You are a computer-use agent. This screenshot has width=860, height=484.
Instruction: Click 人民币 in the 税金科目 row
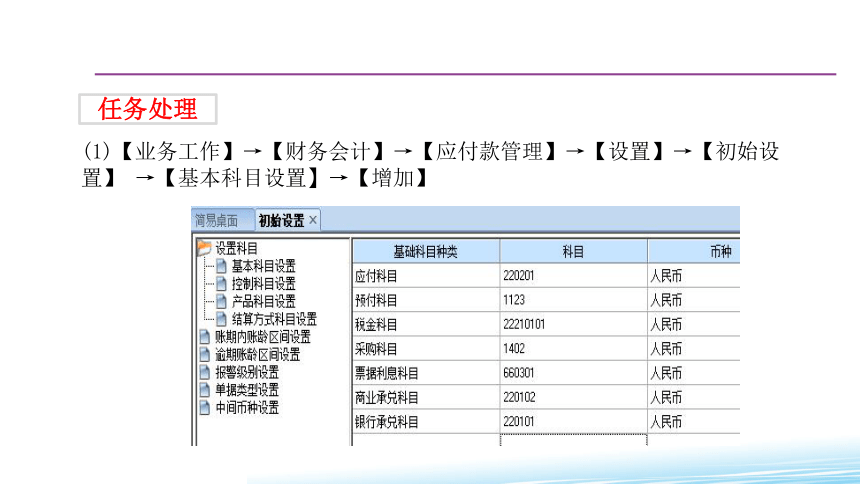[x=666, y=324]
